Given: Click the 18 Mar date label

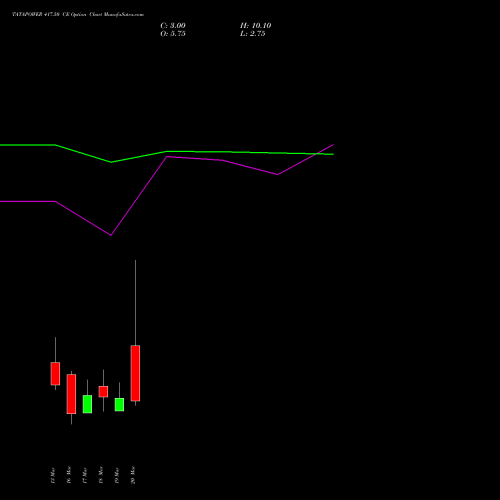Looking at the screenshot, I should pyautogui.click(x=101, y=475).
